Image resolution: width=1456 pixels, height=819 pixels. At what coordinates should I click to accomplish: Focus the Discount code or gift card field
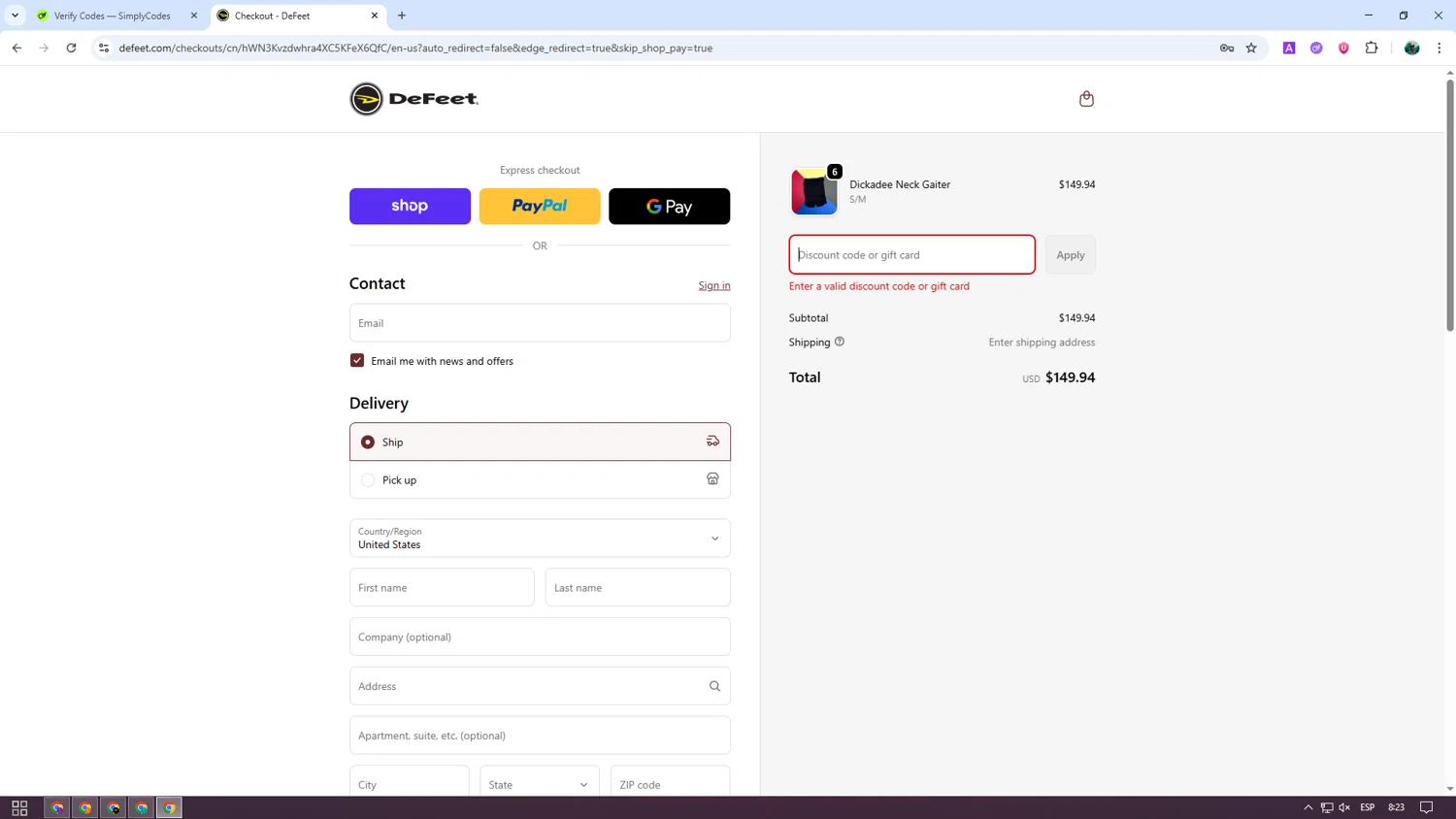coord(911,254)
